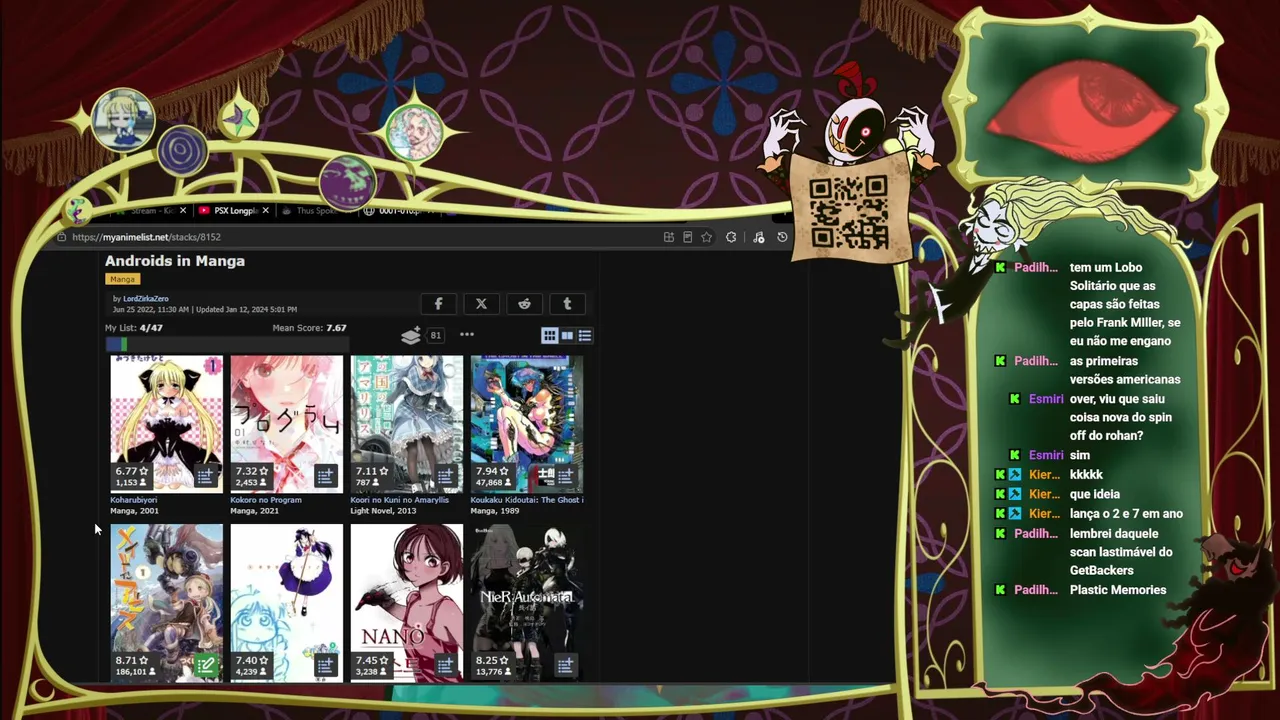Screen dimensions: 1280x720
Task: Share the stack on Tumblr
Action: (567, 304)
